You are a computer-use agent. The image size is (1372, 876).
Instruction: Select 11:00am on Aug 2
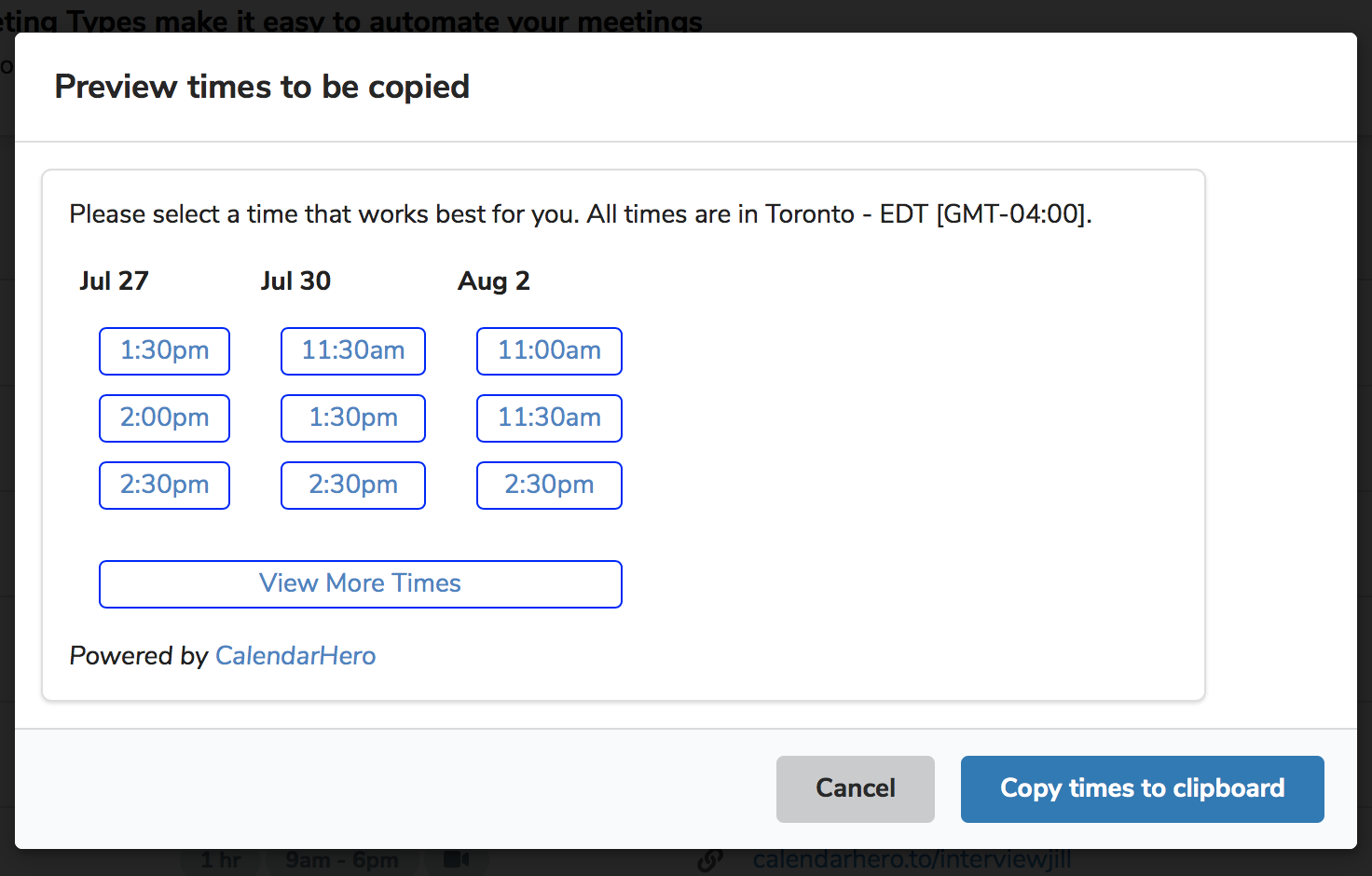click(549, 351)
